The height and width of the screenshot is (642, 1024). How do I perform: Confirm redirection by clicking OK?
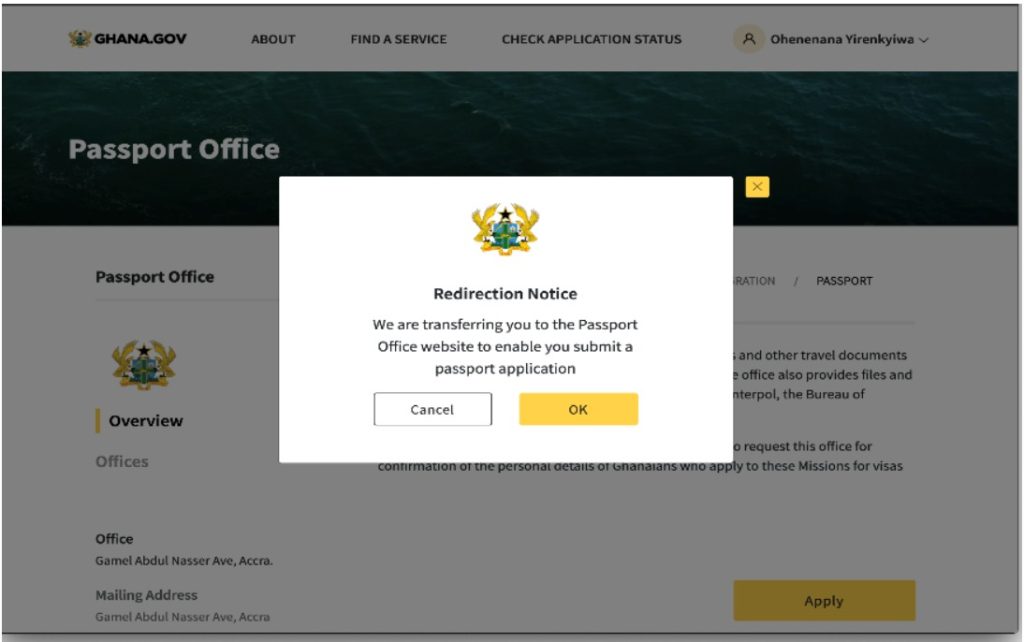pos(577,409)
